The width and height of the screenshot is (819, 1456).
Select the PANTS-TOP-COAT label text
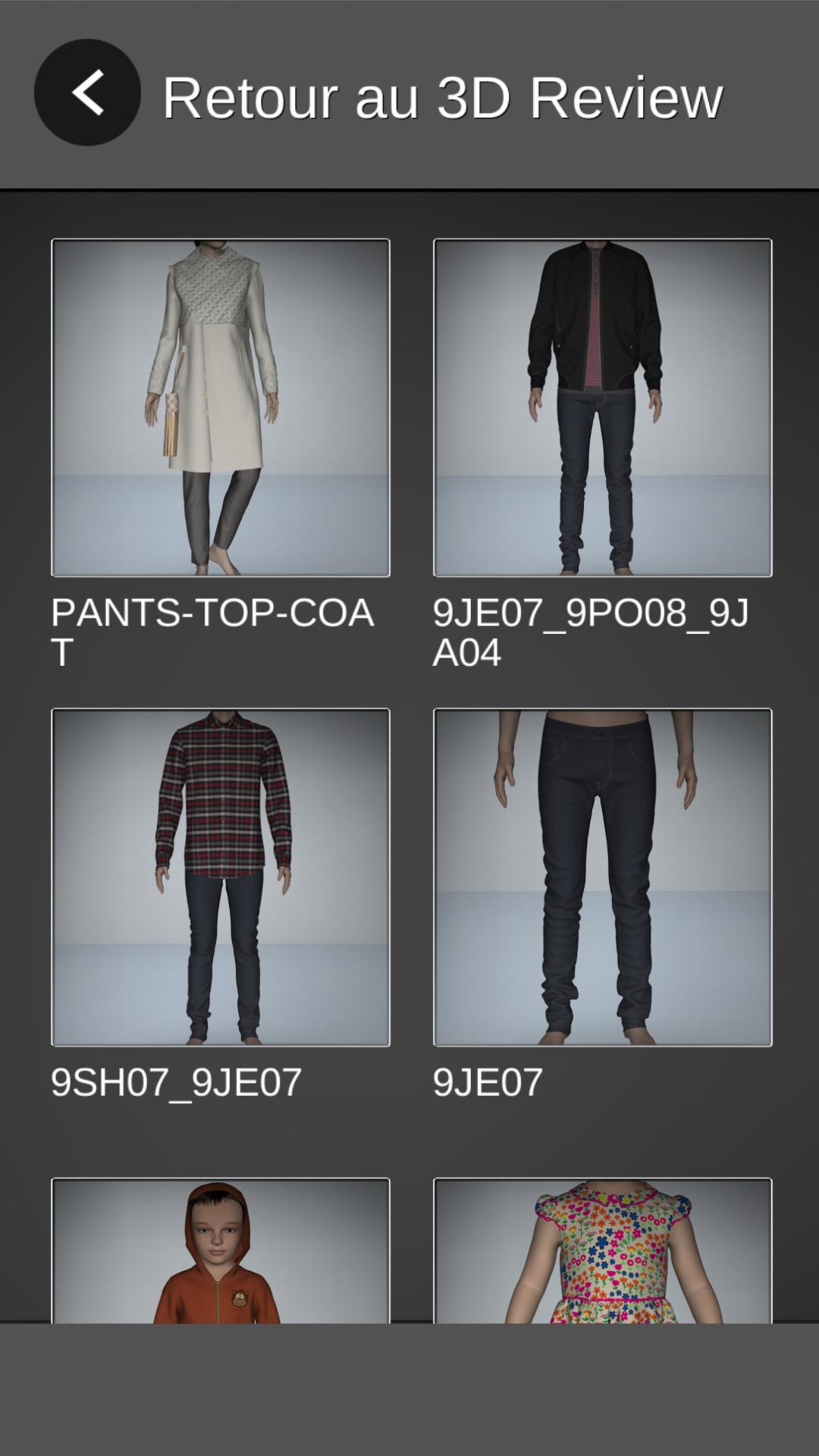(x=212, y=632)
